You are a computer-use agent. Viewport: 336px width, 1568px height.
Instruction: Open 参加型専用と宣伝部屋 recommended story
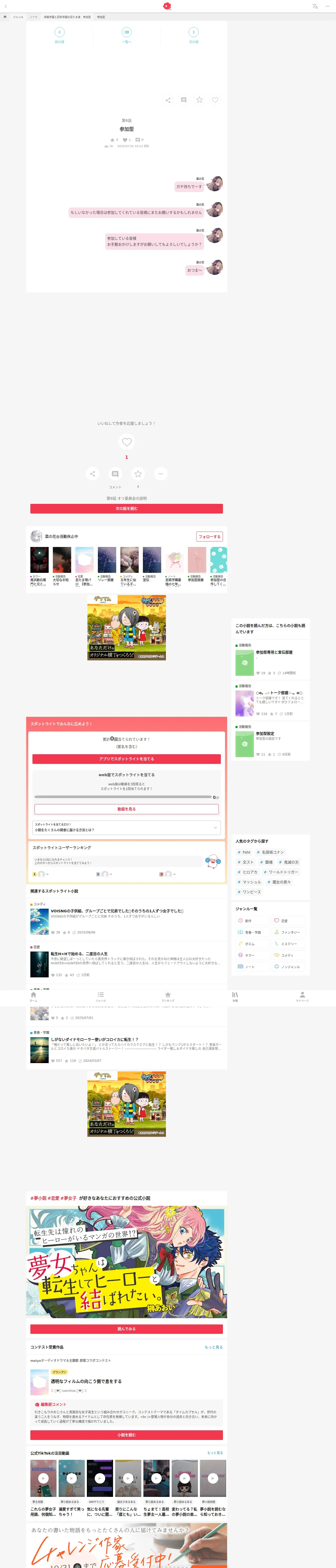click(270, 660)
